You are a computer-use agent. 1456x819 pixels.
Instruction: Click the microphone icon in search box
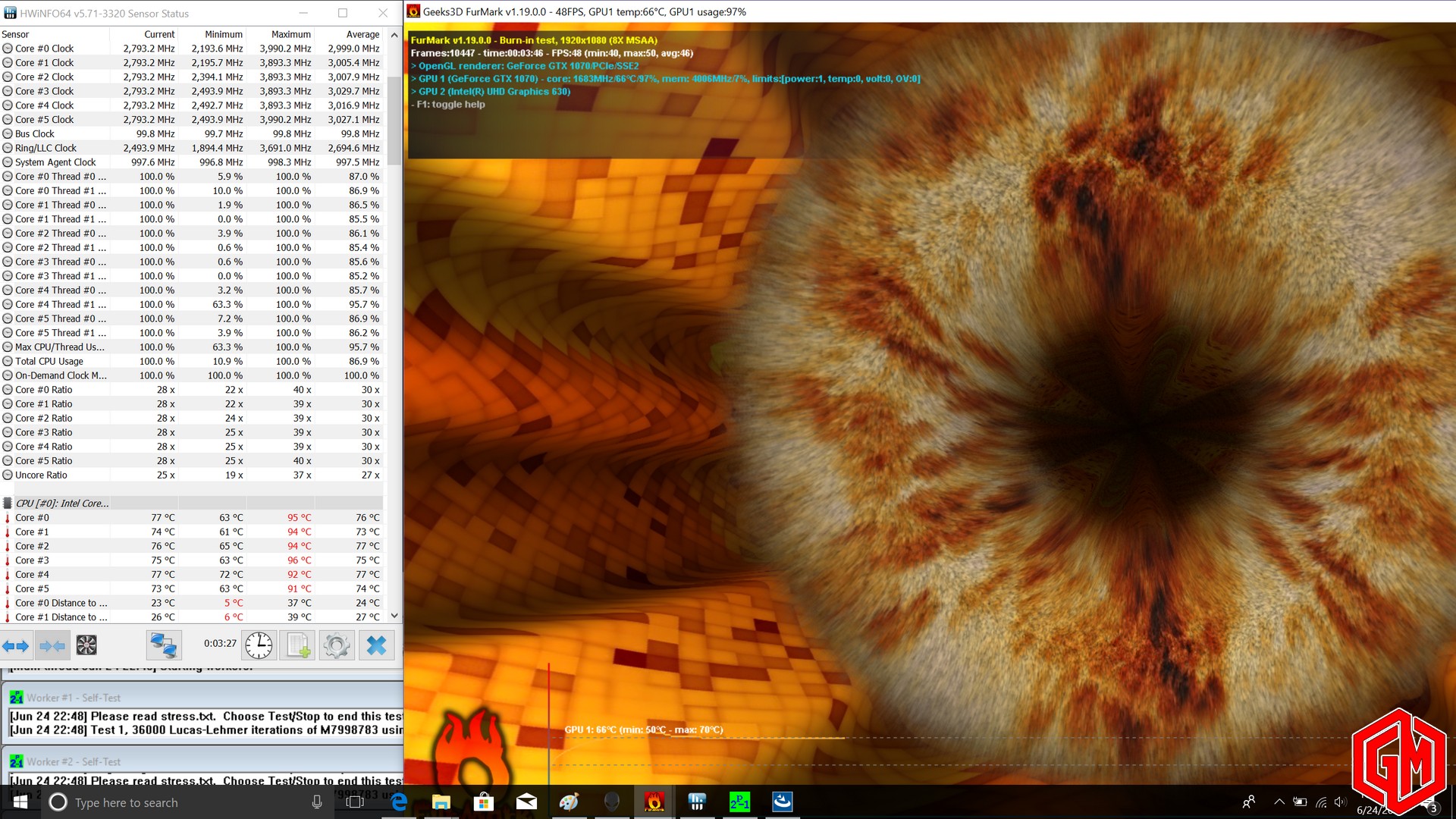tap(317, 802)
